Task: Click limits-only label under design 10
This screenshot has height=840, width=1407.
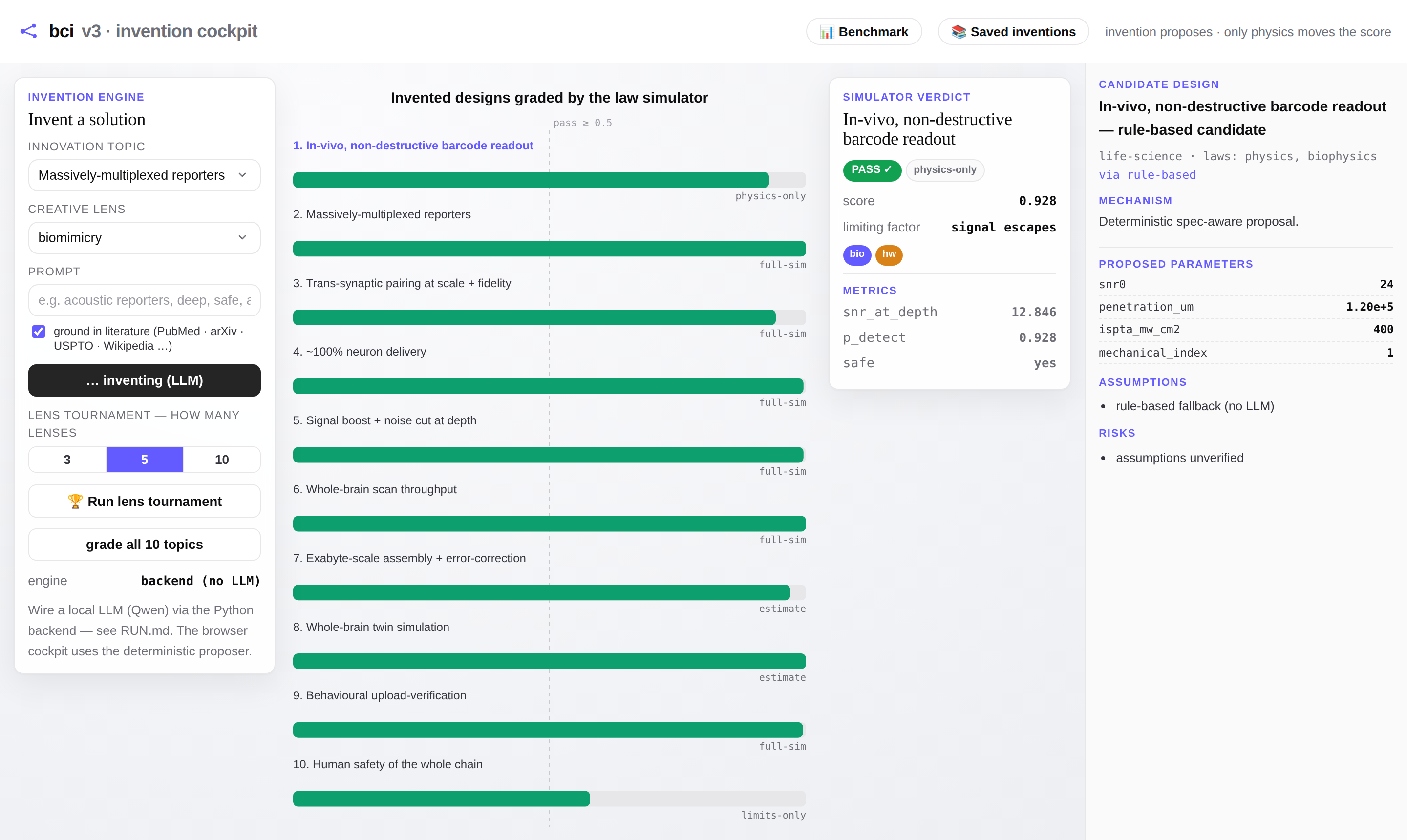Action: (x=773, y=815)
